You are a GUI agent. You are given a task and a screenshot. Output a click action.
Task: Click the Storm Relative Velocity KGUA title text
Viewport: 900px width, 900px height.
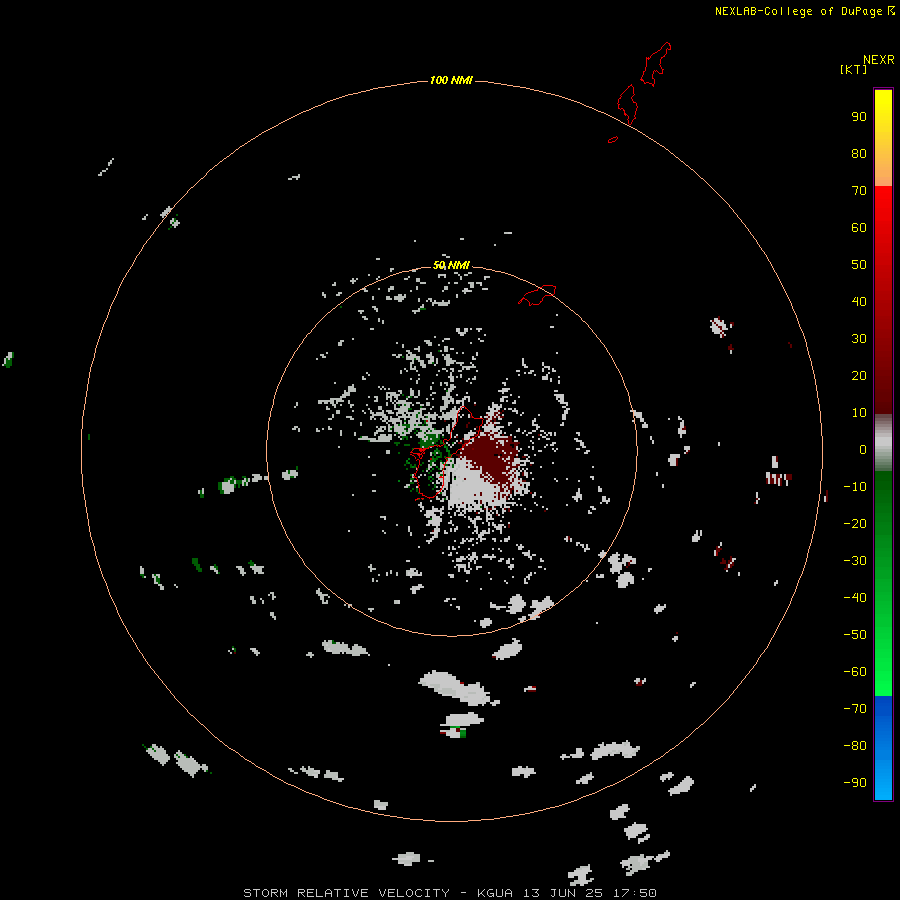(450, 893)
